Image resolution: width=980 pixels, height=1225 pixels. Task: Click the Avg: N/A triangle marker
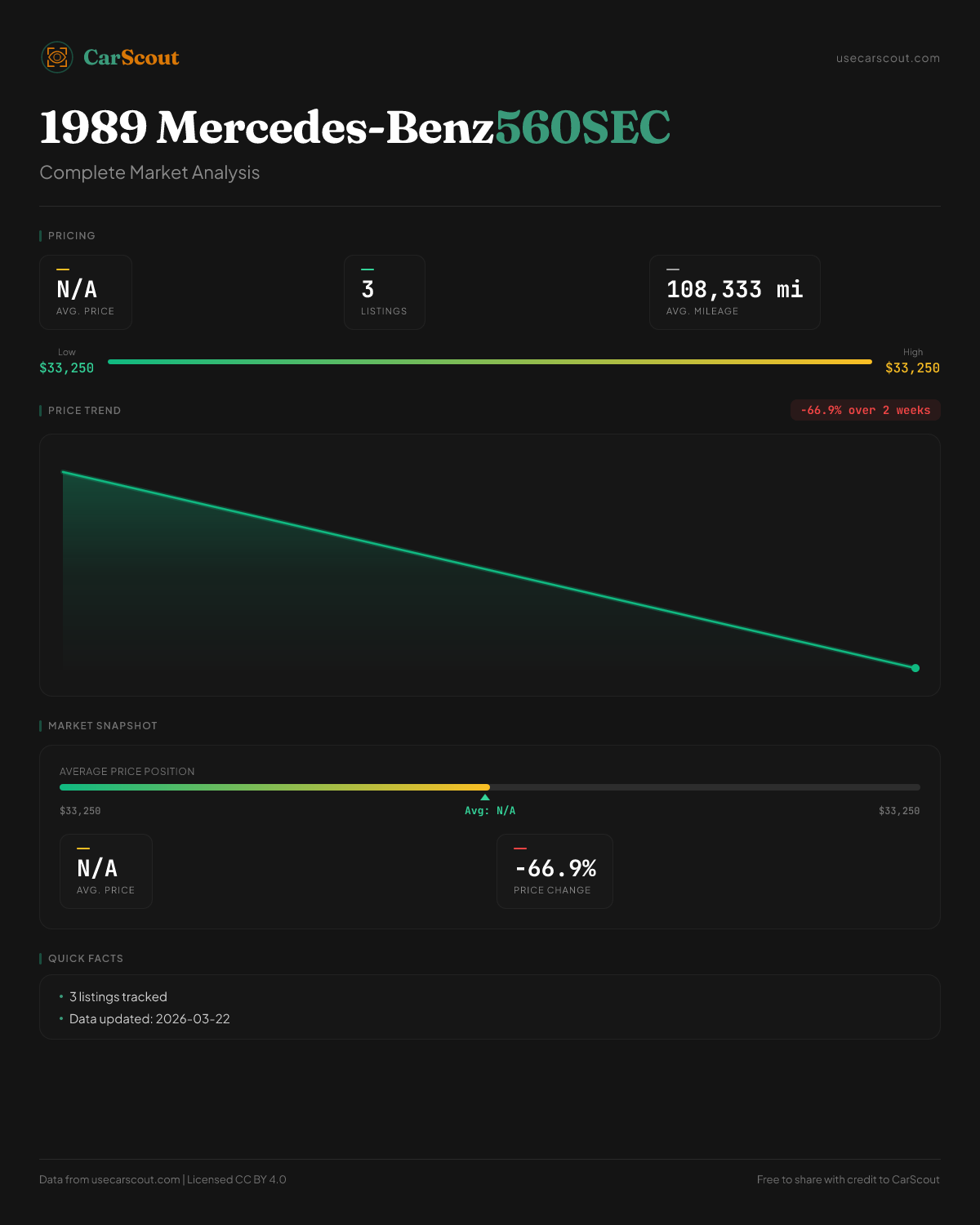point(485,798)
